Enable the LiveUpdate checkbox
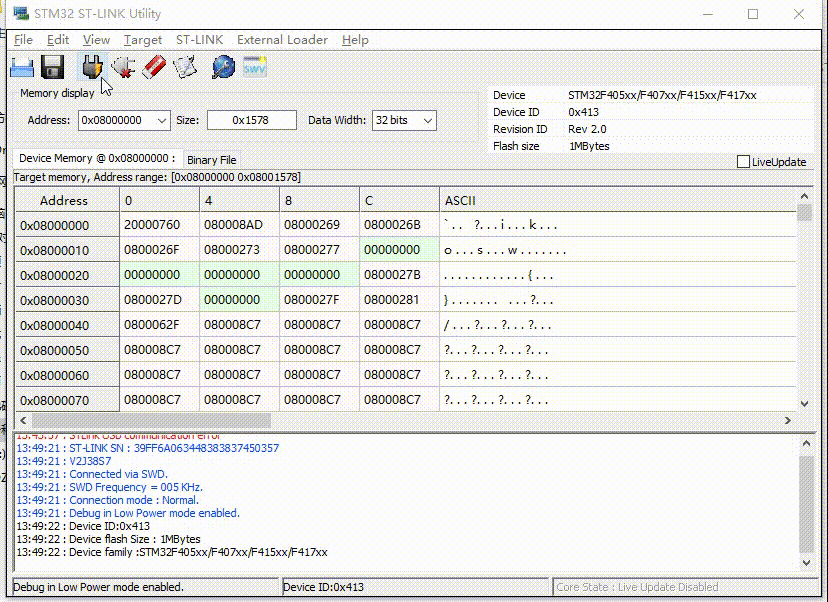 pos(743,162)
